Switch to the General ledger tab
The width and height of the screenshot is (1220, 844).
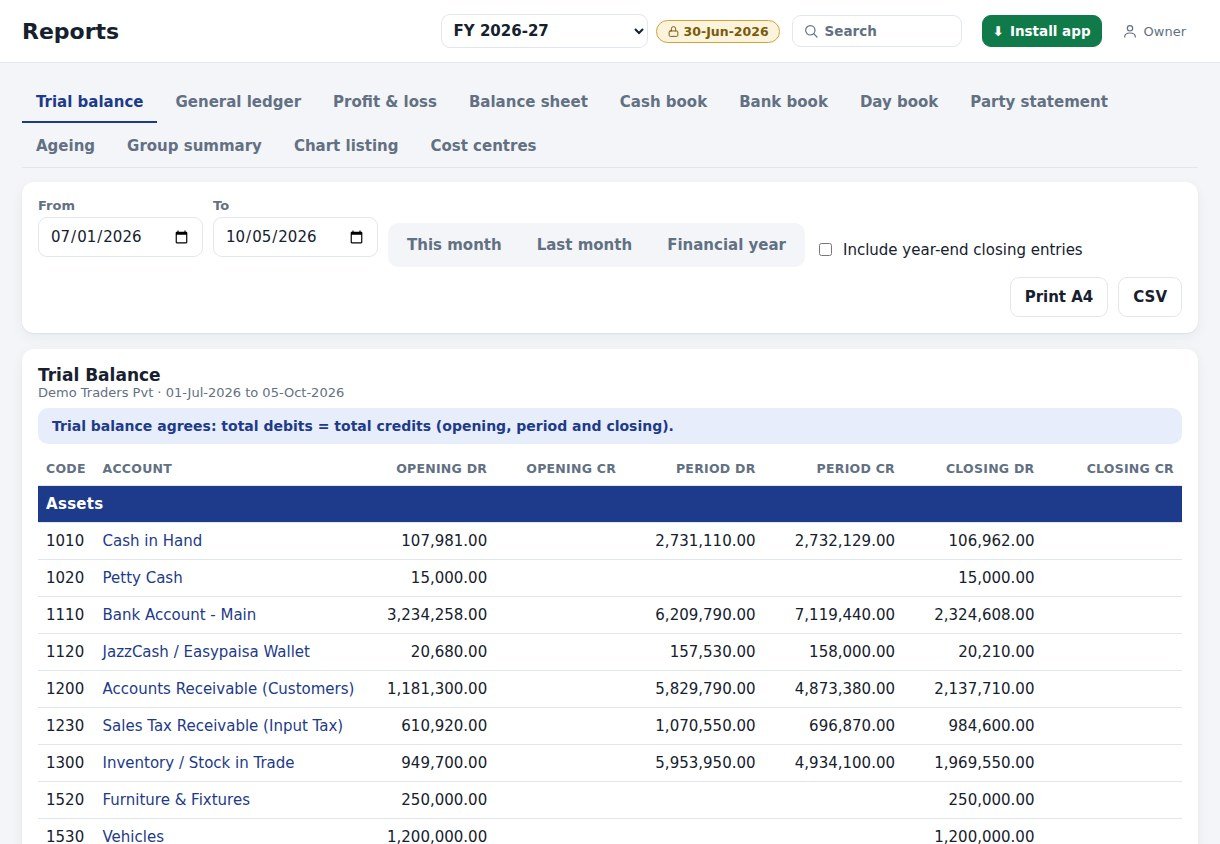[x=238, y=101]
